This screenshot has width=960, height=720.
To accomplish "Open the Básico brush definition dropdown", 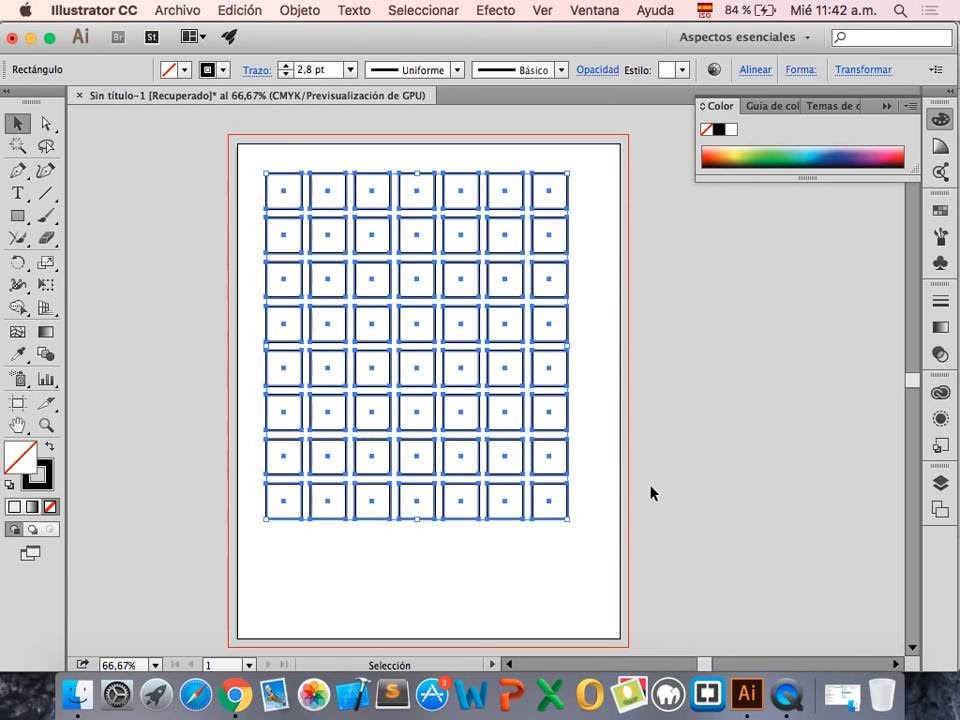I will coord(561,70).
